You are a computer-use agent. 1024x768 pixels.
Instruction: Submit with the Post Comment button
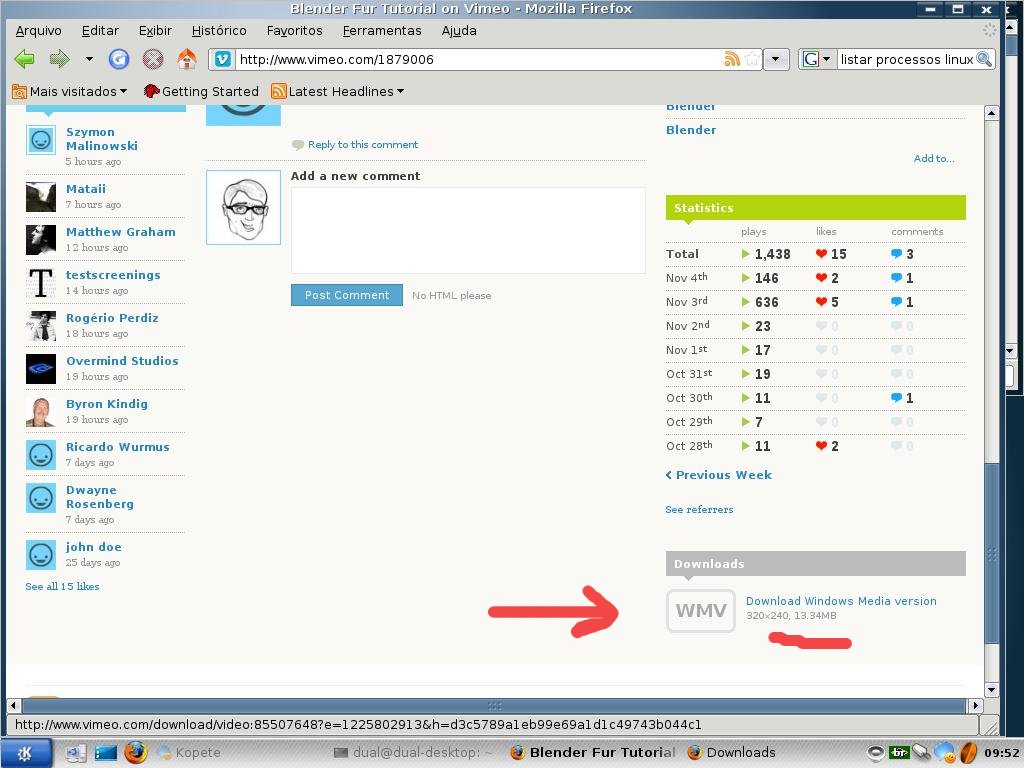[x=347, y=295]
